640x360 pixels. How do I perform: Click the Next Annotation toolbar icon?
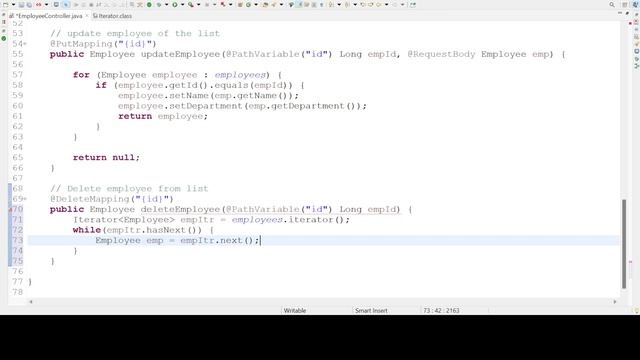coord(331,4)
